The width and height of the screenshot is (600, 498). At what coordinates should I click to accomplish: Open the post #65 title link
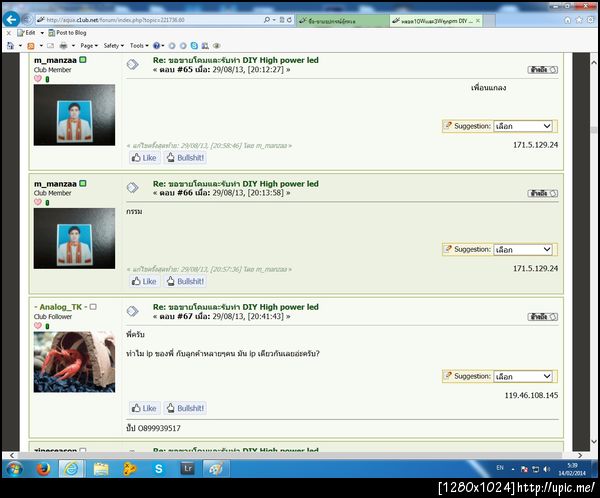235,60
